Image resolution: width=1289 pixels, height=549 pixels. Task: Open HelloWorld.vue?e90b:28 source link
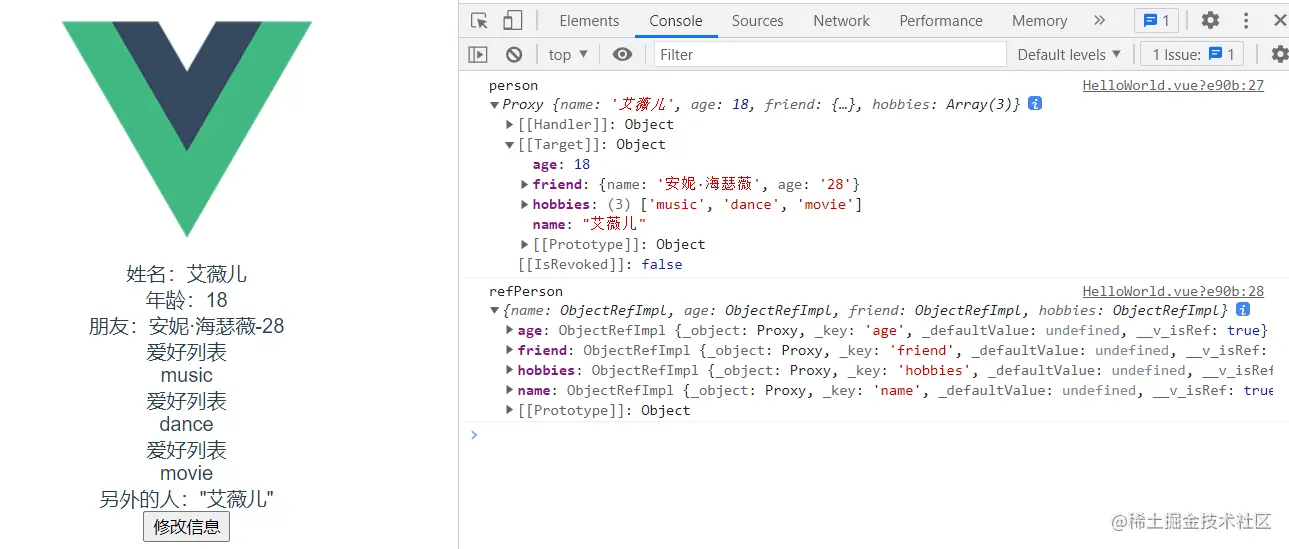[x=1173, y=291]
